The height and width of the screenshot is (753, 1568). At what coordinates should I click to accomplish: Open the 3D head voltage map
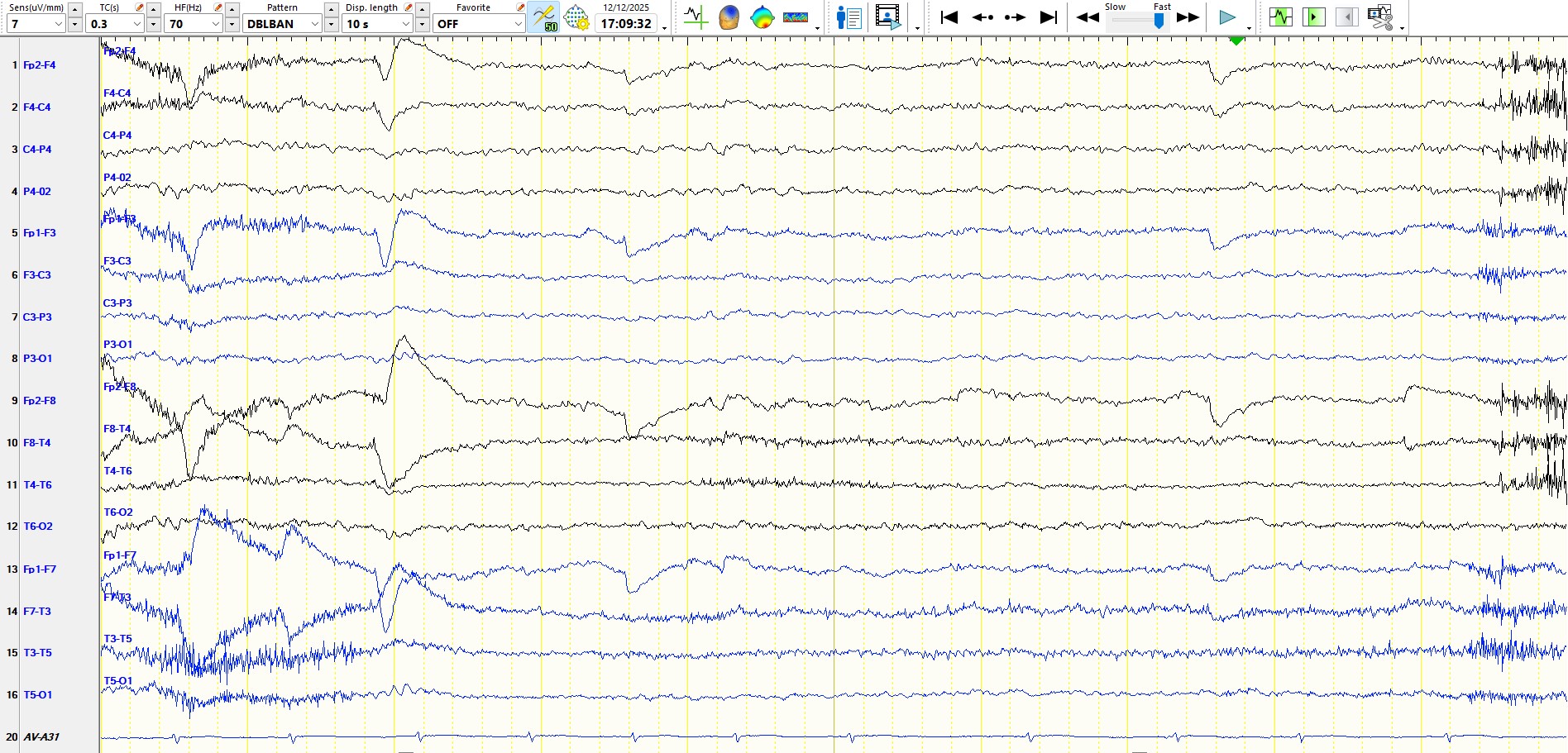pos(729,17)
